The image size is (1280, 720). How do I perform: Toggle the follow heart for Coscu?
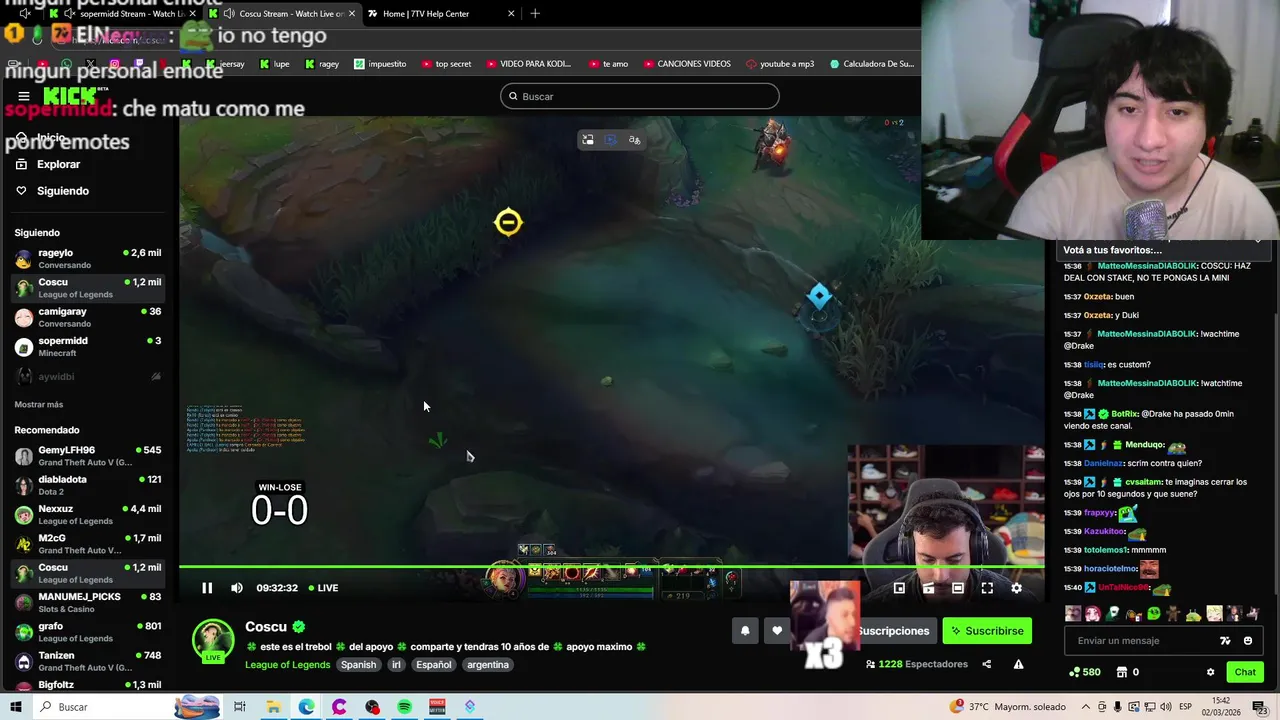(777, 631)
